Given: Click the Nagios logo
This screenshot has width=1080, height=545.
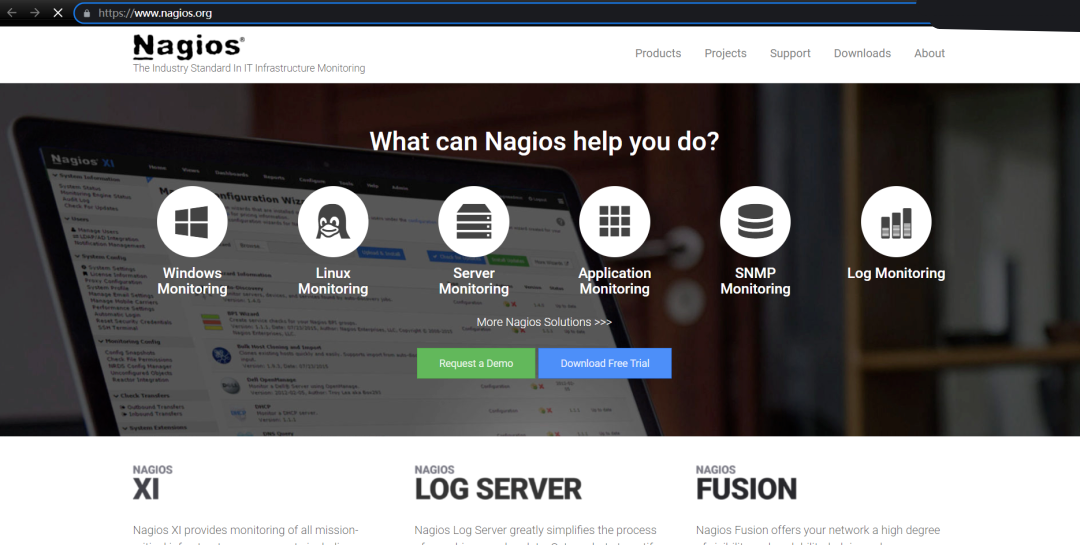Looking at the screenshot, I should pyautogui.click(x=188, y=47).
